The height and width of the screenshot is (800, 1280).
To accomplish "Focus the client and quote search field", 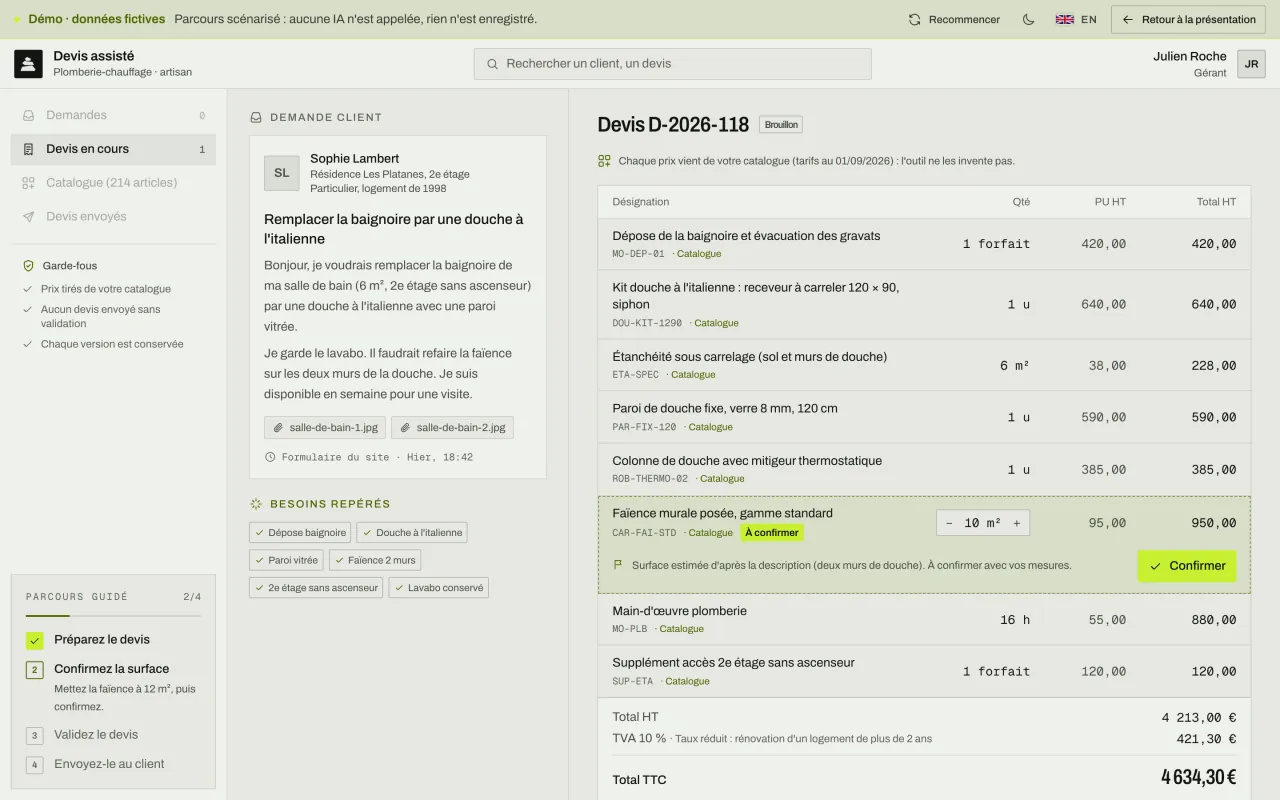I will pyautogui.click(x=672, y=63).
